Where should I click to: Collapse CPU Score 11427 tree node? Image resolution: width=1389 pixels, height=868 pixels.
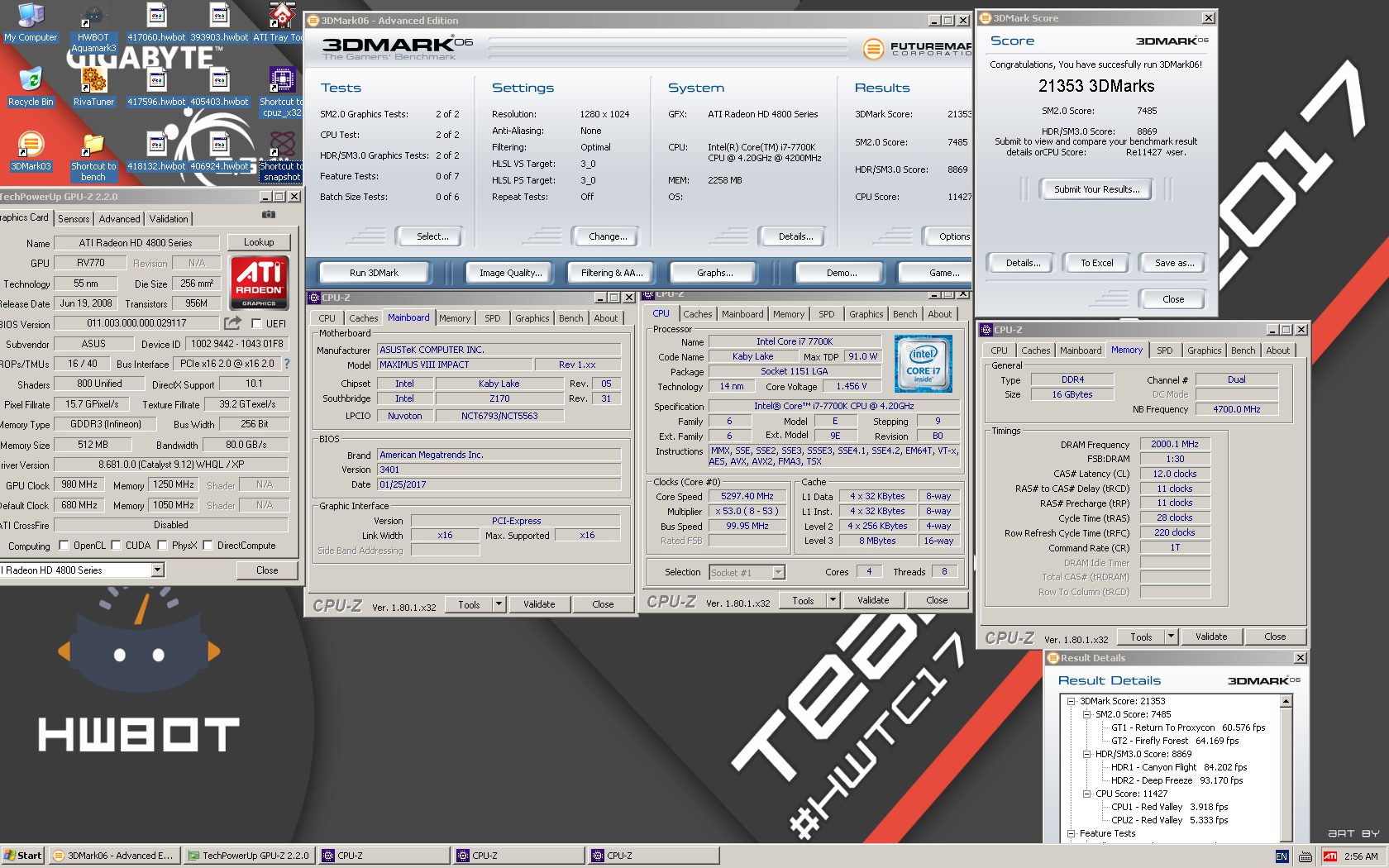(x=1087, y=794)
